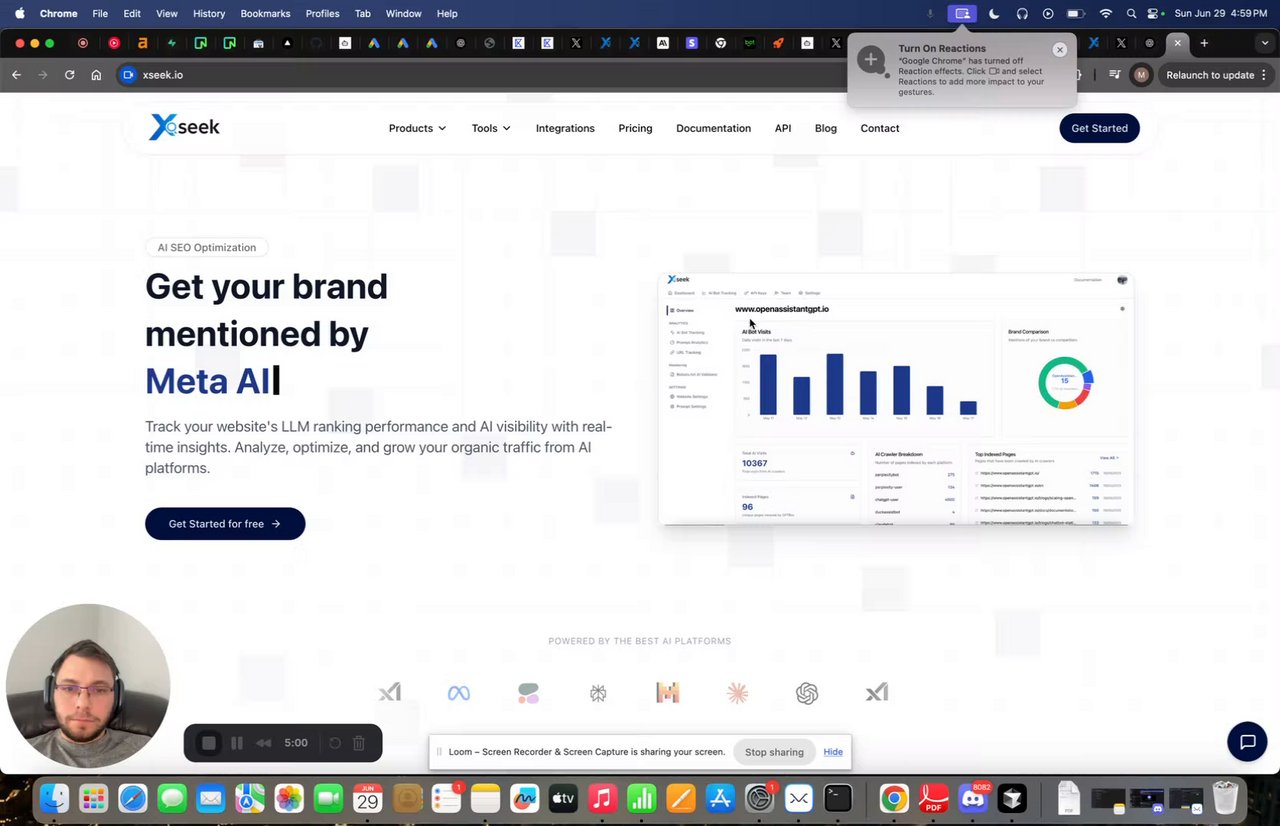
Task: Open the Documentation nav link
Action: click(713, 128)
